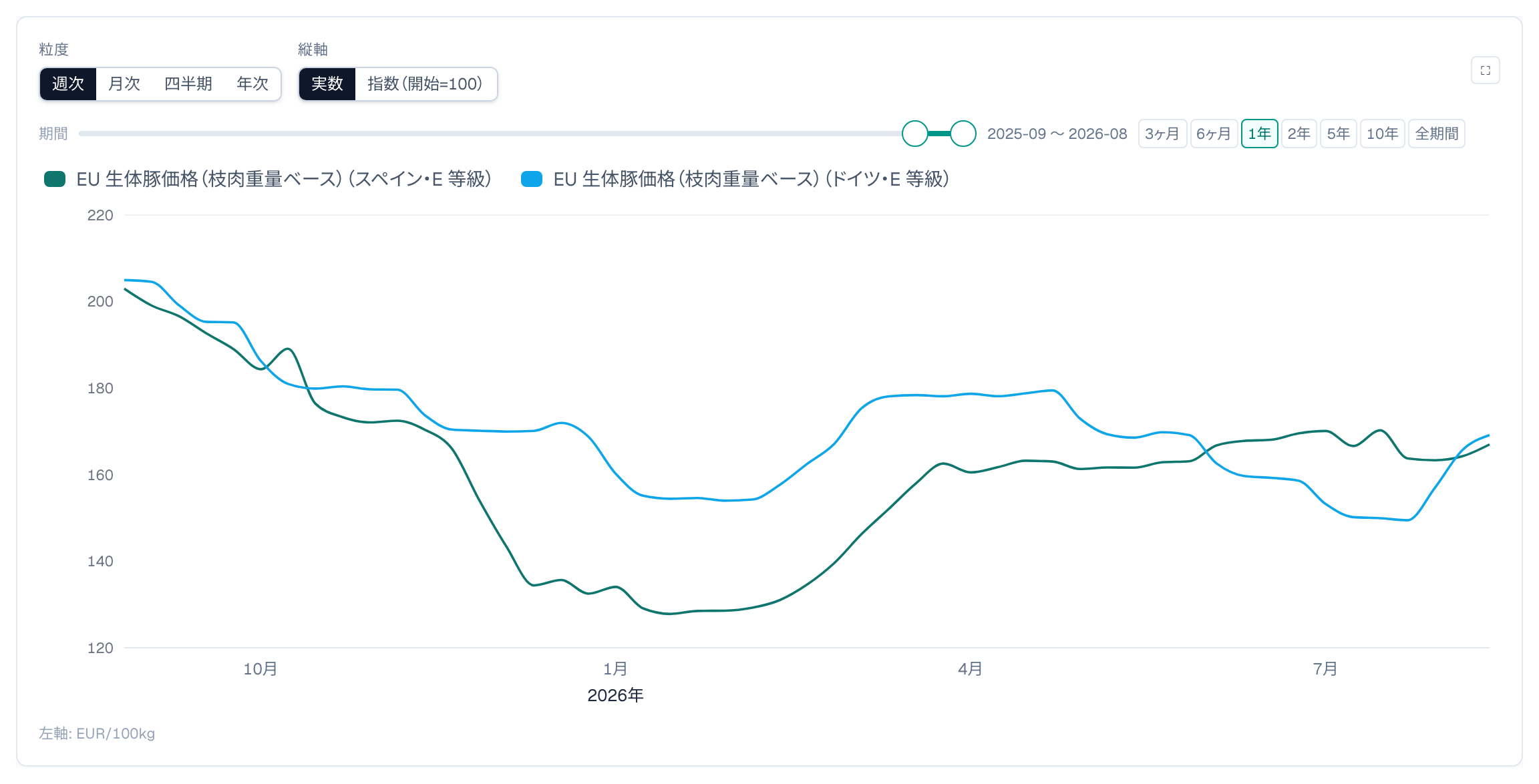Viewport: 1539px width, 784px height.
Task: Click the 2025-09 ～ 2026-08 date range text
Action: tap(1057, 134)
